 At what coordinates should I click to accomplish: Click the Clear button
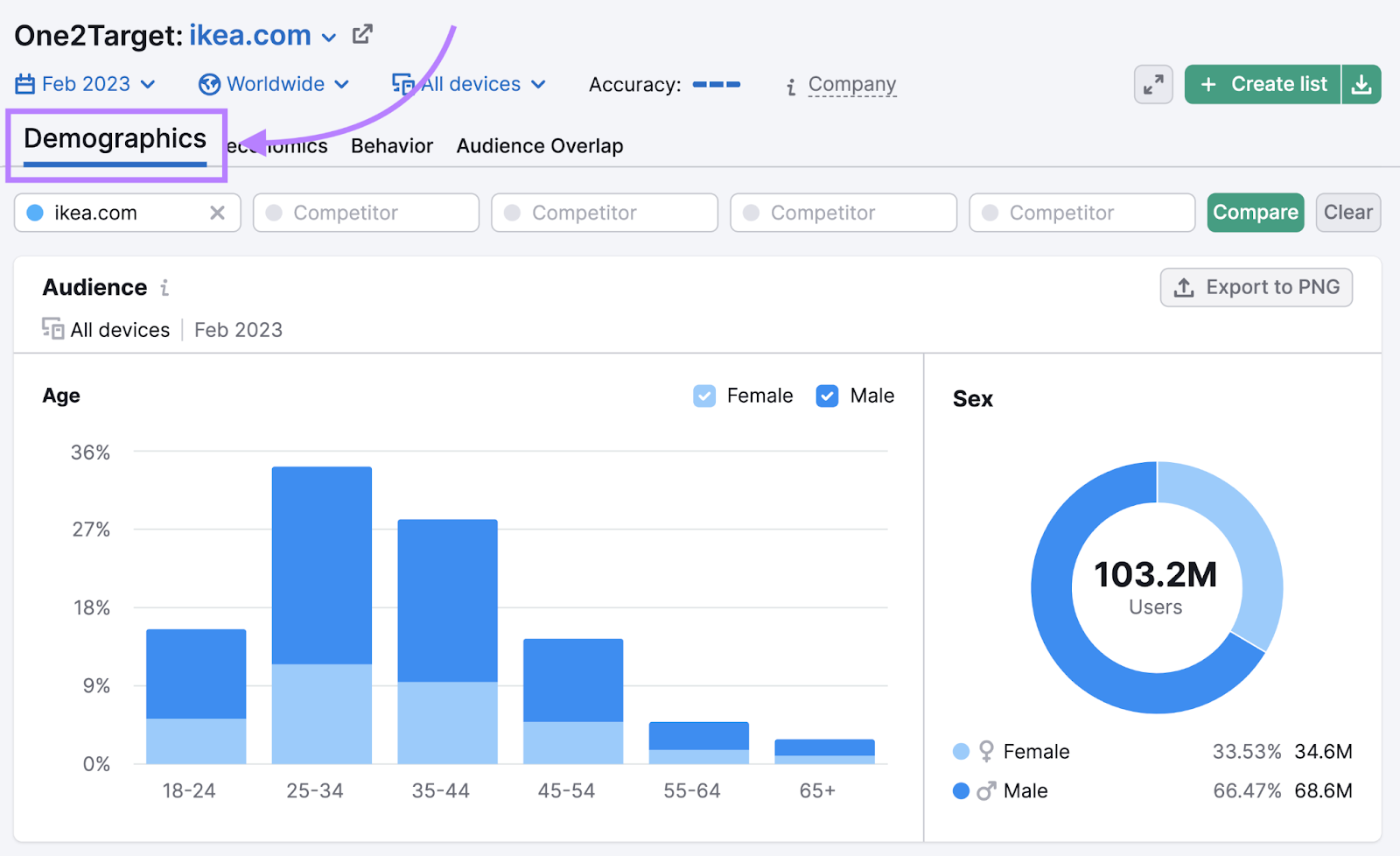1348,213
